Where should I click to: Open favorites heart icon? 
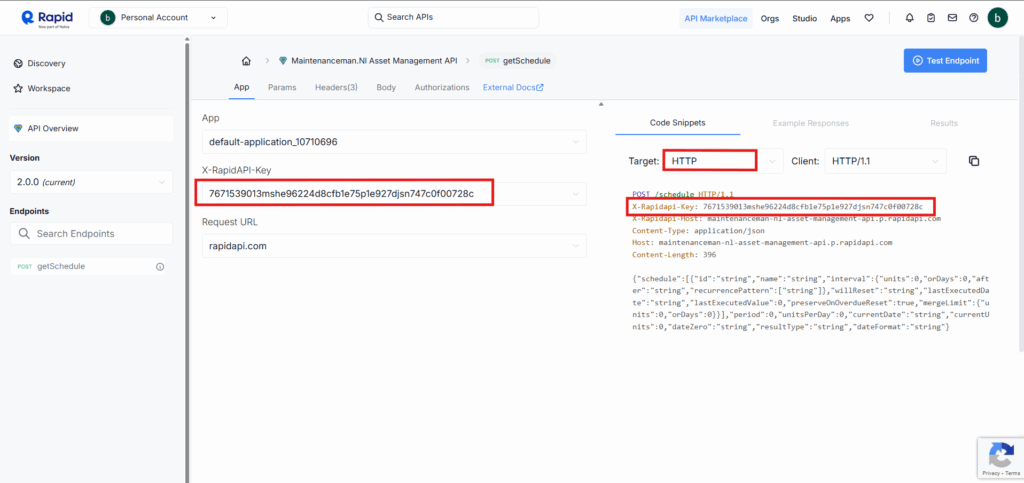point(869,18)
